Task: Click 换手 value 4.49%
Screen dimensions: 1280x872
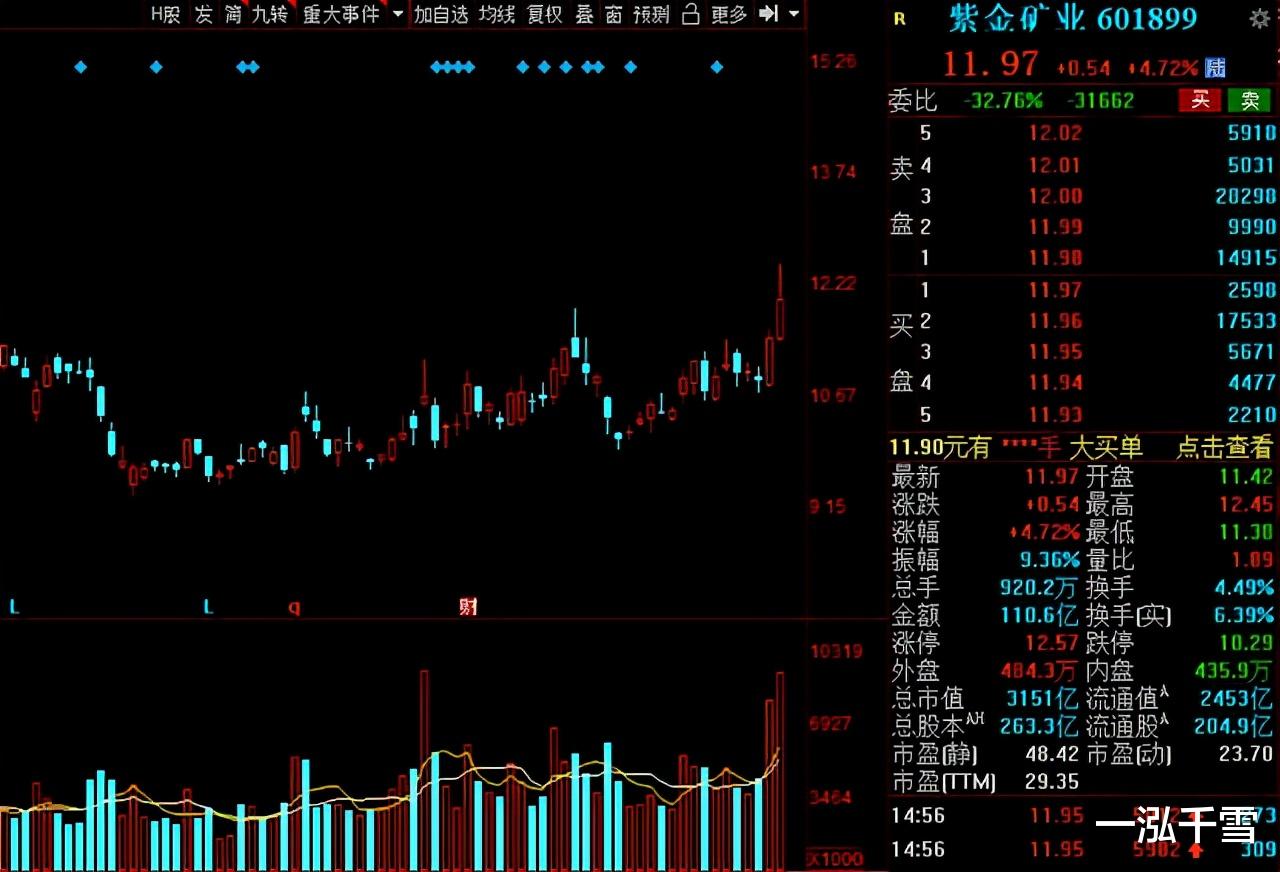Action: pos(1246,588)
